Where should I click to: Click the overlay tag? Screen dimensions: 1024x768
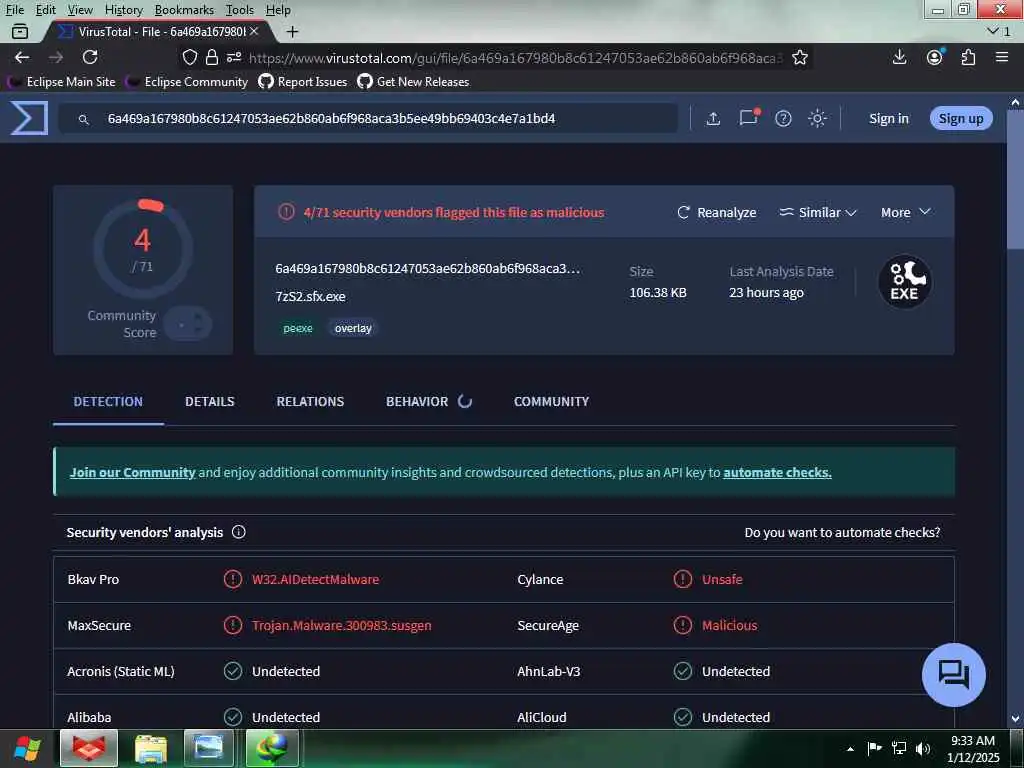coord(353,328)
